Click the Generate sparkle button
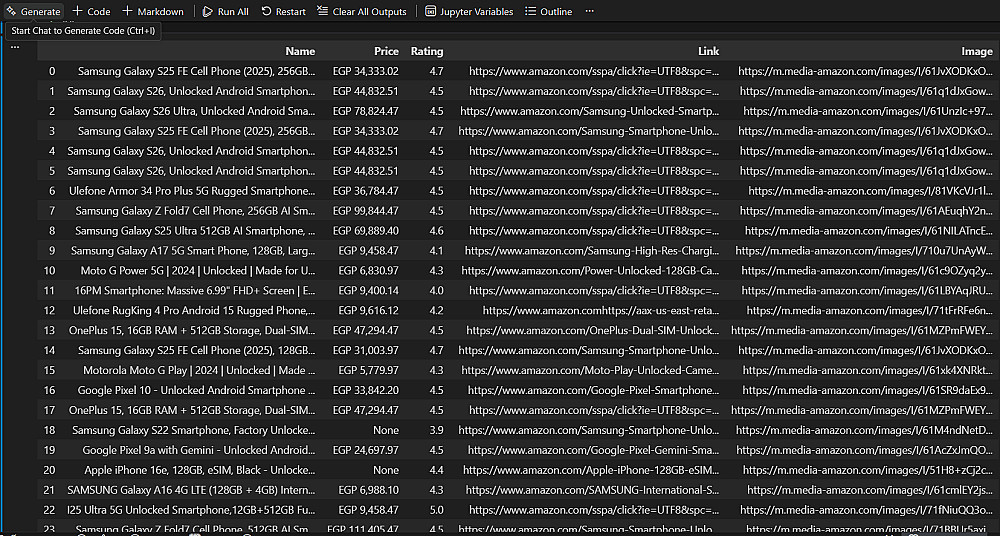This screenshot has width=1000, height=536. pos(33,11)
